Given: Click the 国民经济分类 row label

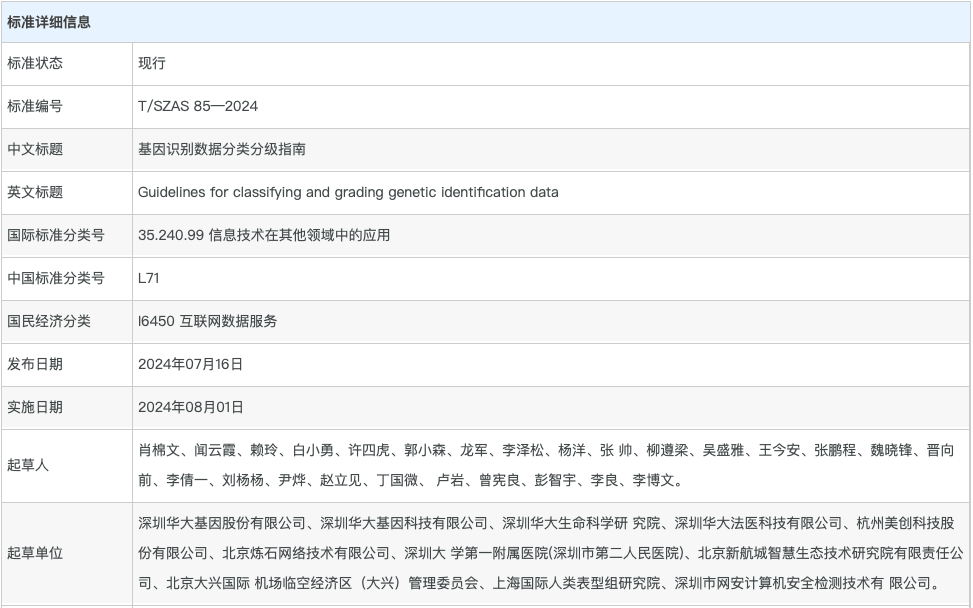Looking at the screenshot, I should tap(44, 322).
